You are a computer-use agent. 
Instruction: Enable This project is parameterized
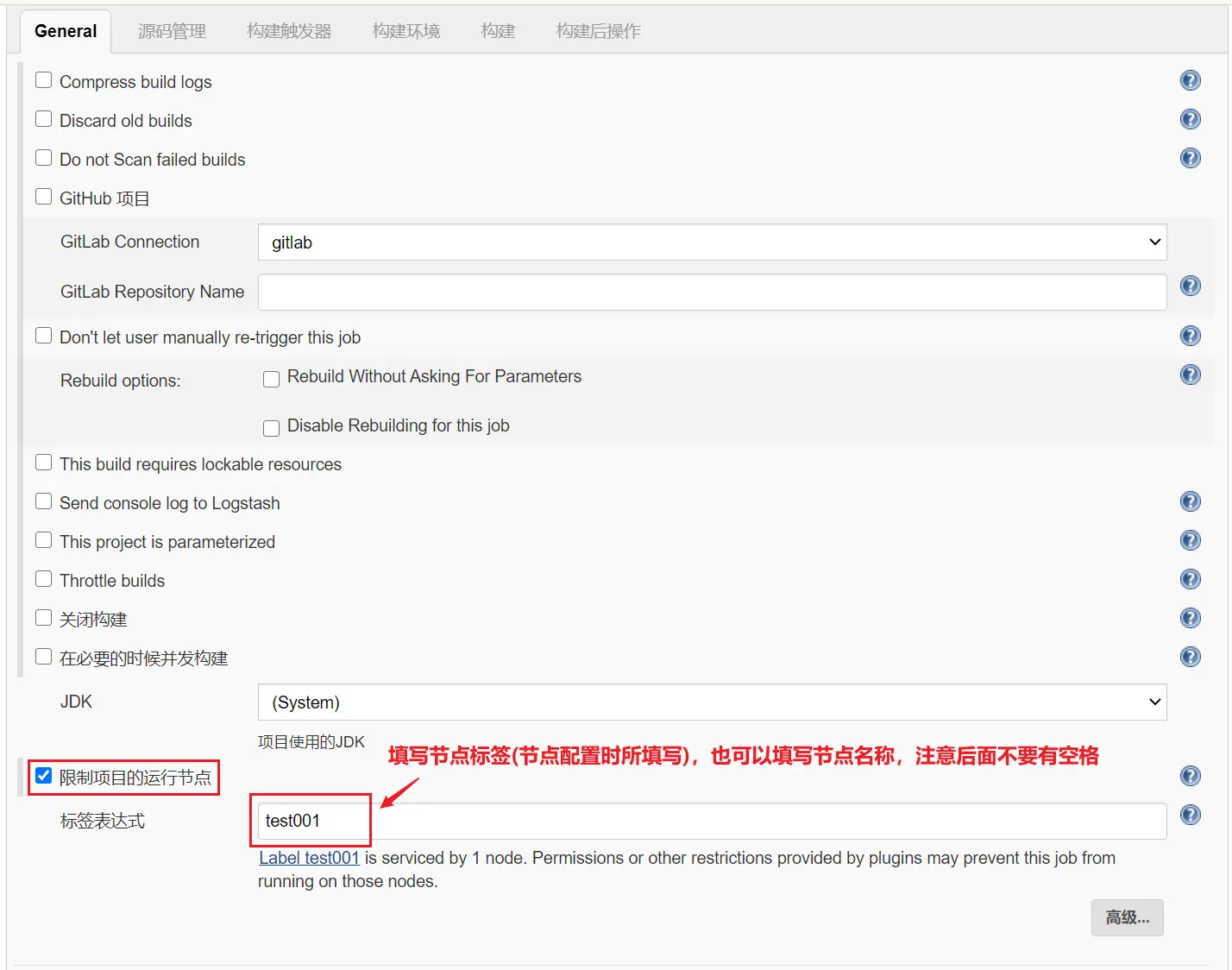coord(43,540)
